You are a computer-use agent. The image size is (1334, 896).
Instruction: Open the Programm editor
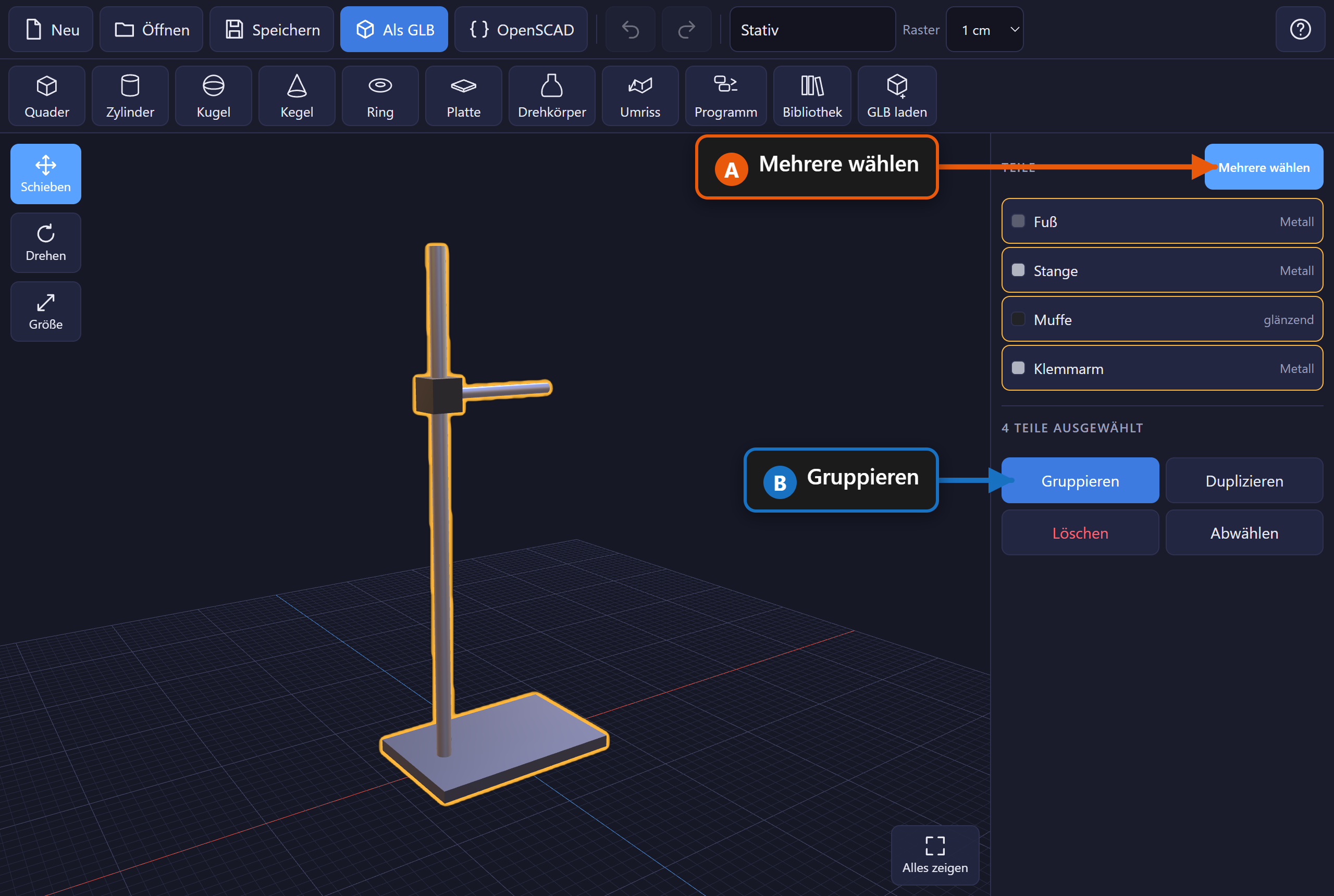[x=726, y=95]
